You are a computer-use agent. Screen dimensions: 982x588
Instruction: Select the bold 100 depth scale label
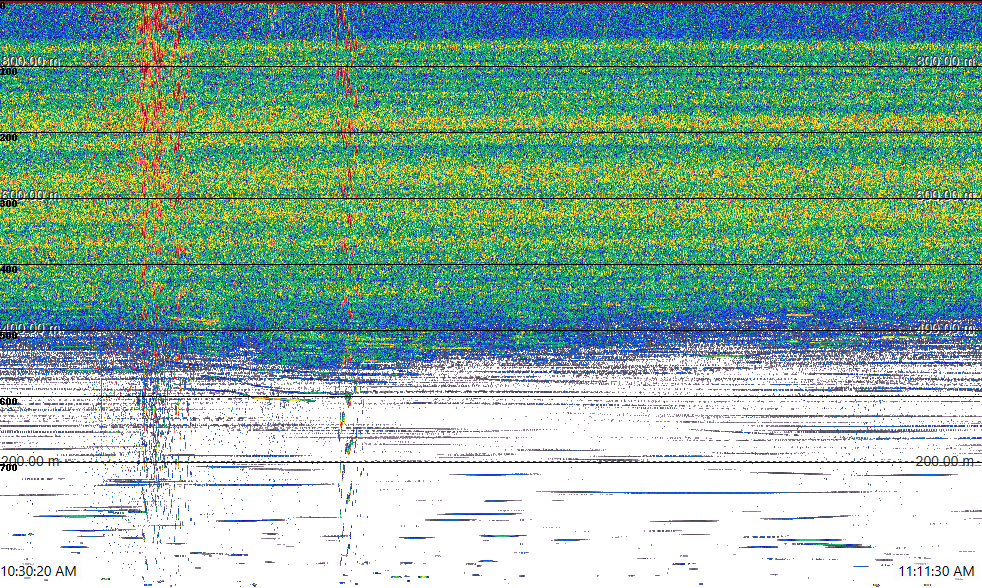point(9,72)
